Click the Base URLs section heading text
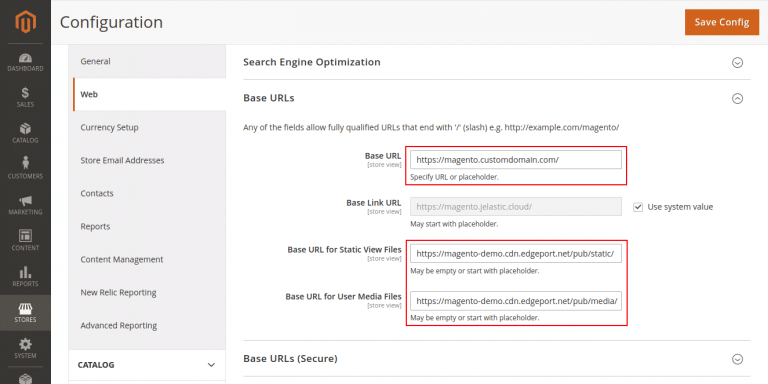The width and height of the screenshot is (768, 384). click(269, 98)
